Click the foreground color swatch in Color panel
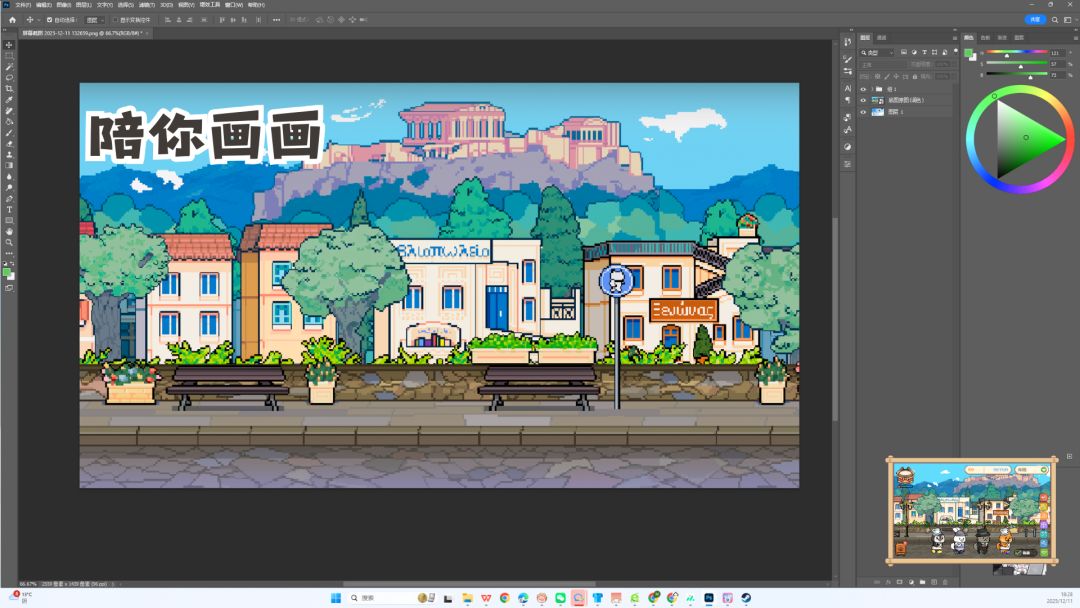Screen dimensions: 1080x608 coord(968,53)
